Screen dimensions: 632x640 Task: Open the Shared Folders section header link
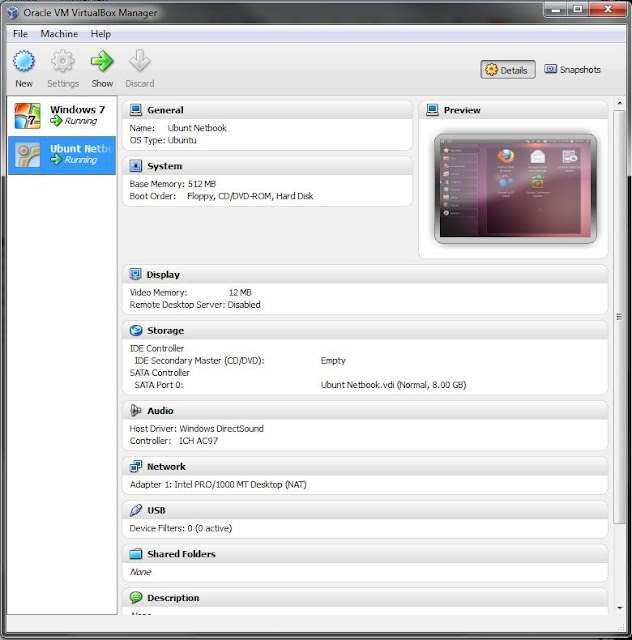tap(181, 554)
